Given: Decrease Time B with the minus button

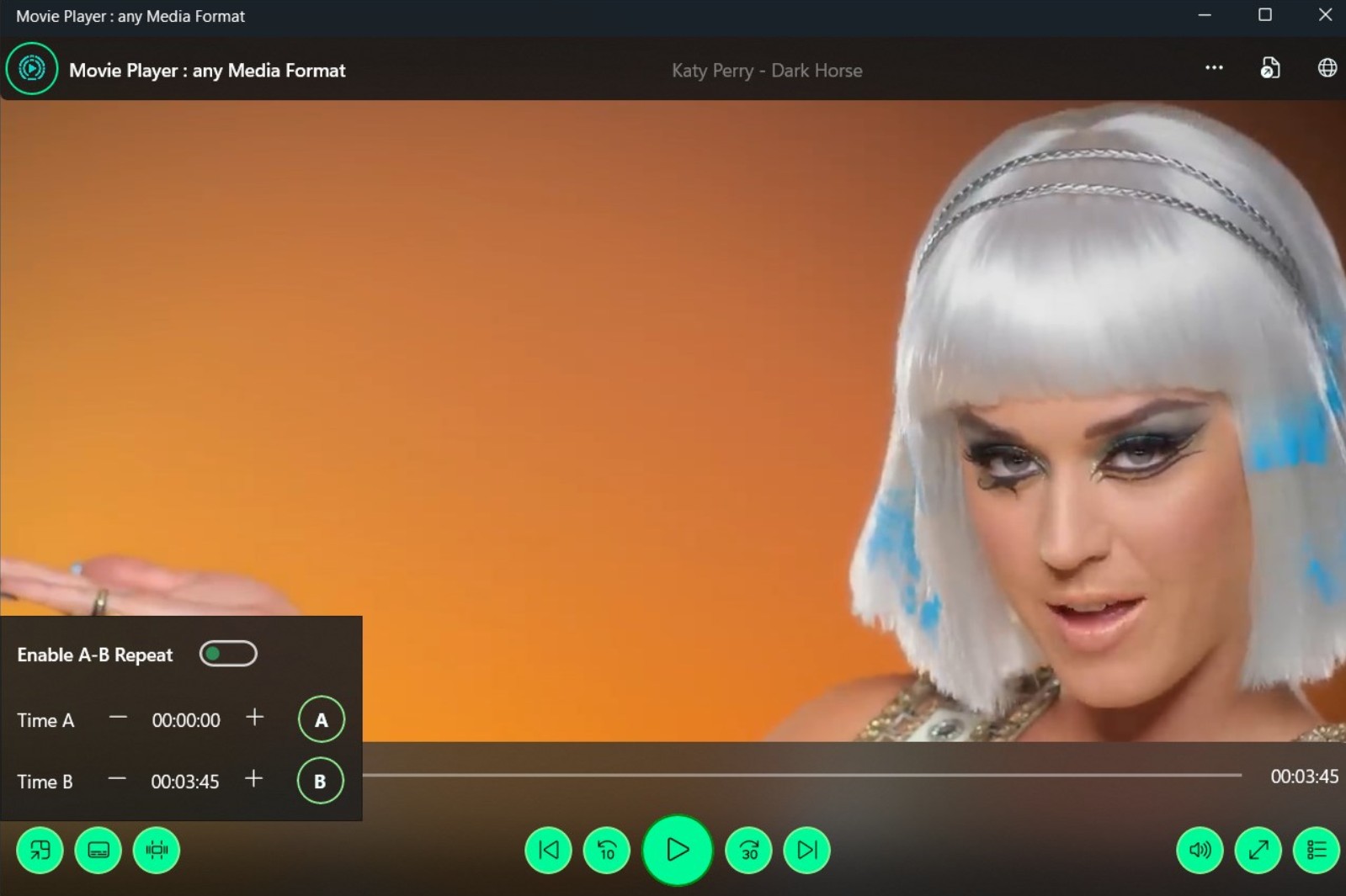Looking at the screenshot, I should point(117,779).
